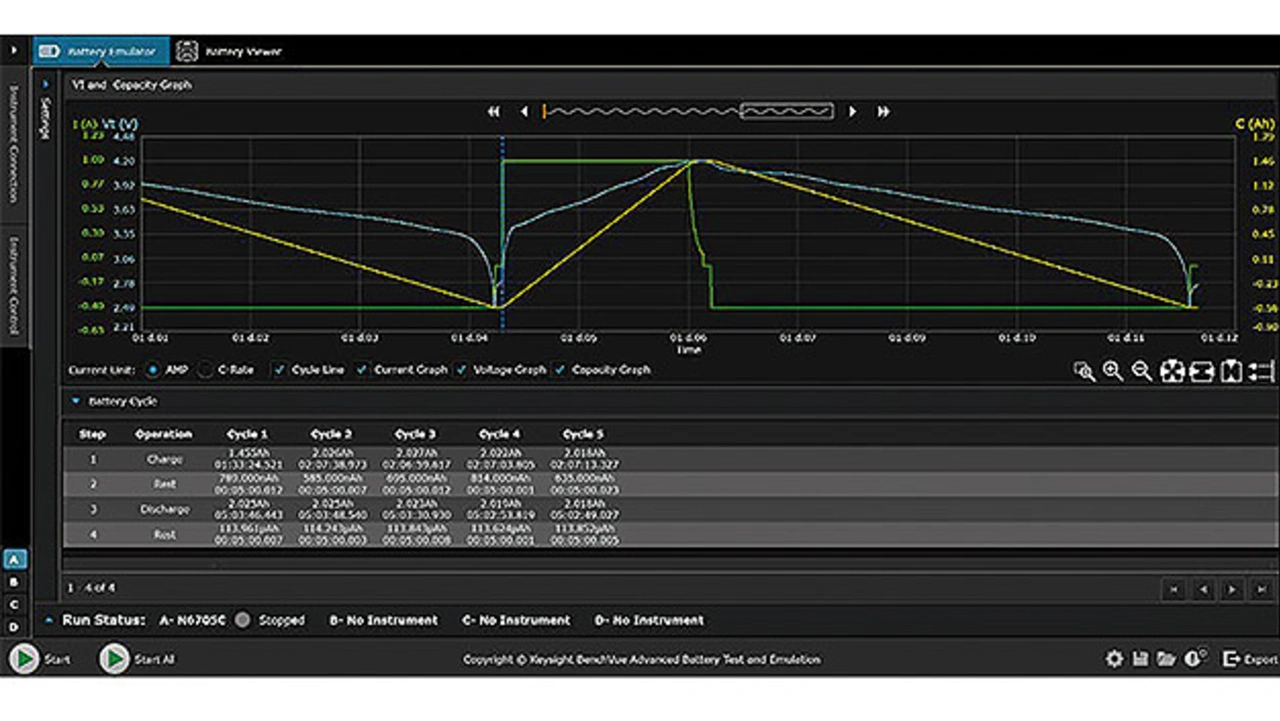Select the C-Rate current unit
1280x721 pixels.
tap(206, 370)
